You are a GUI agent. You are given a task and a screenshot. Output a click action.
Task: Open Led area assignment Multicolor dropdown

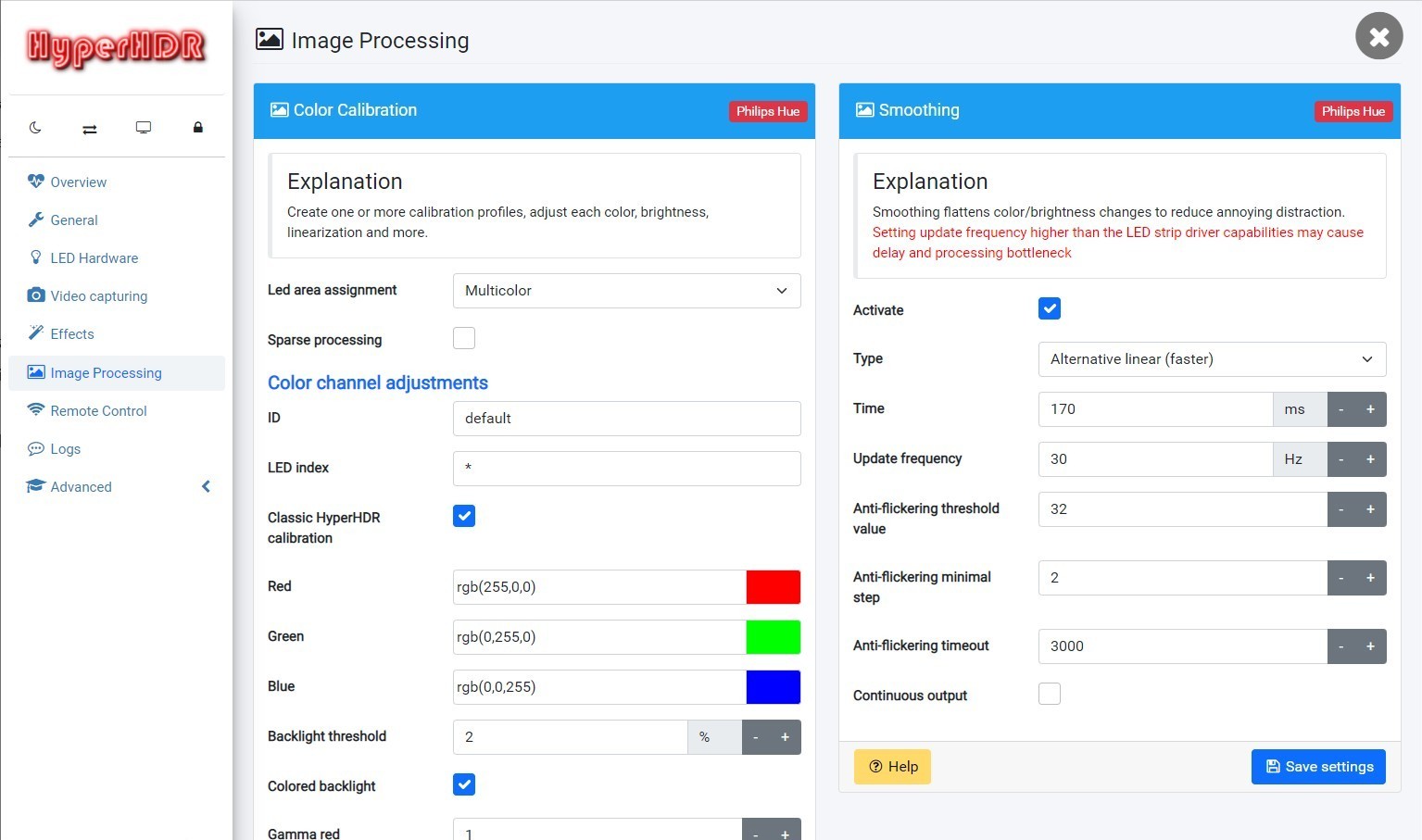627,291
